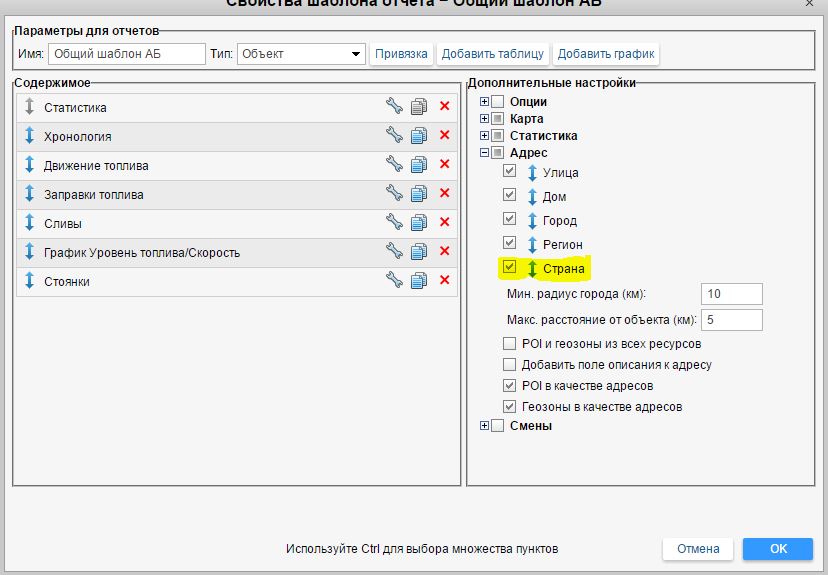This screenshot has height=575, width=828.
Task: Select the Статистика tree label in settings
Action: (543, 136)
